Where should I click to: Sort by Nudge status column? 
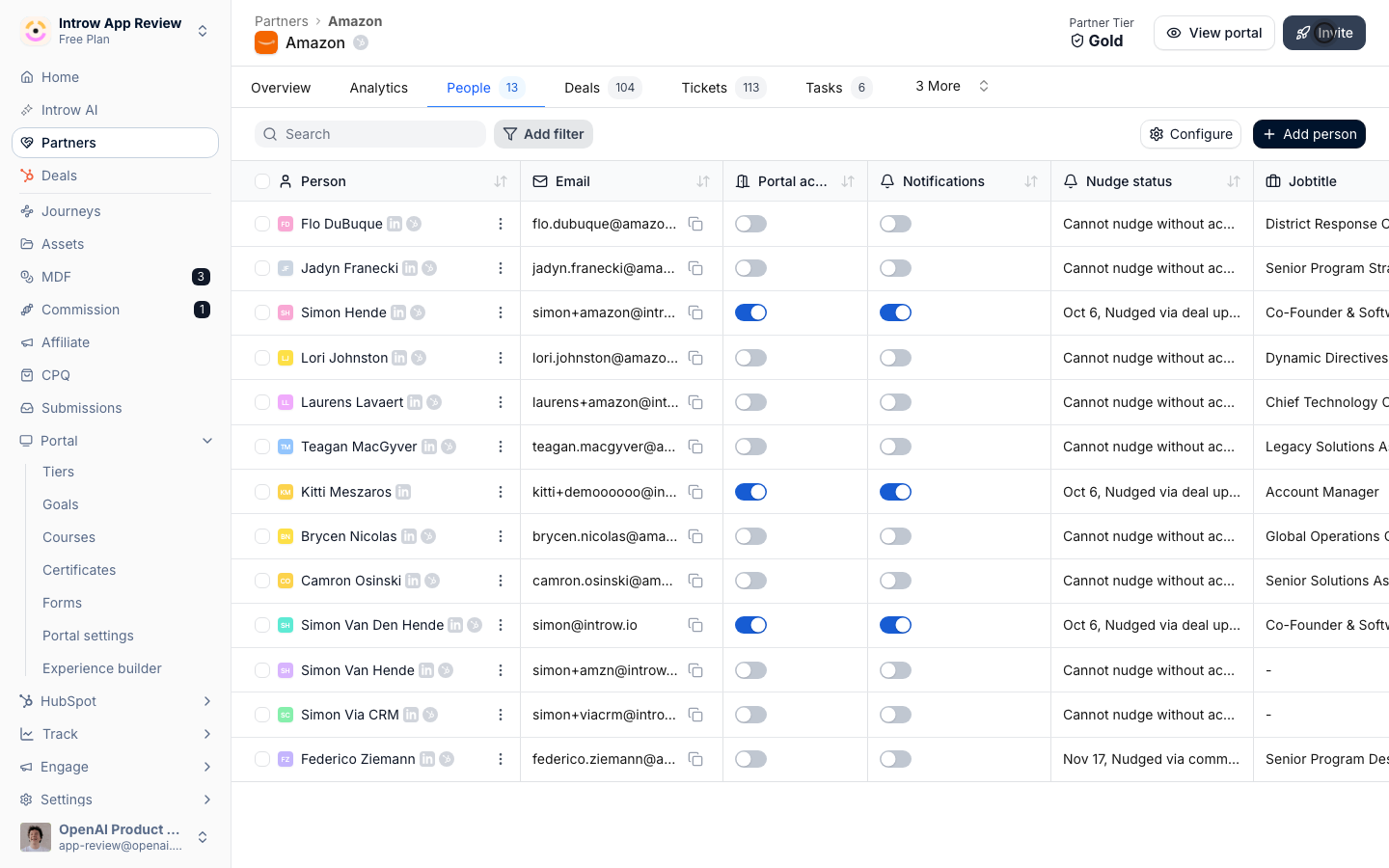click(x=1234, y=181)
